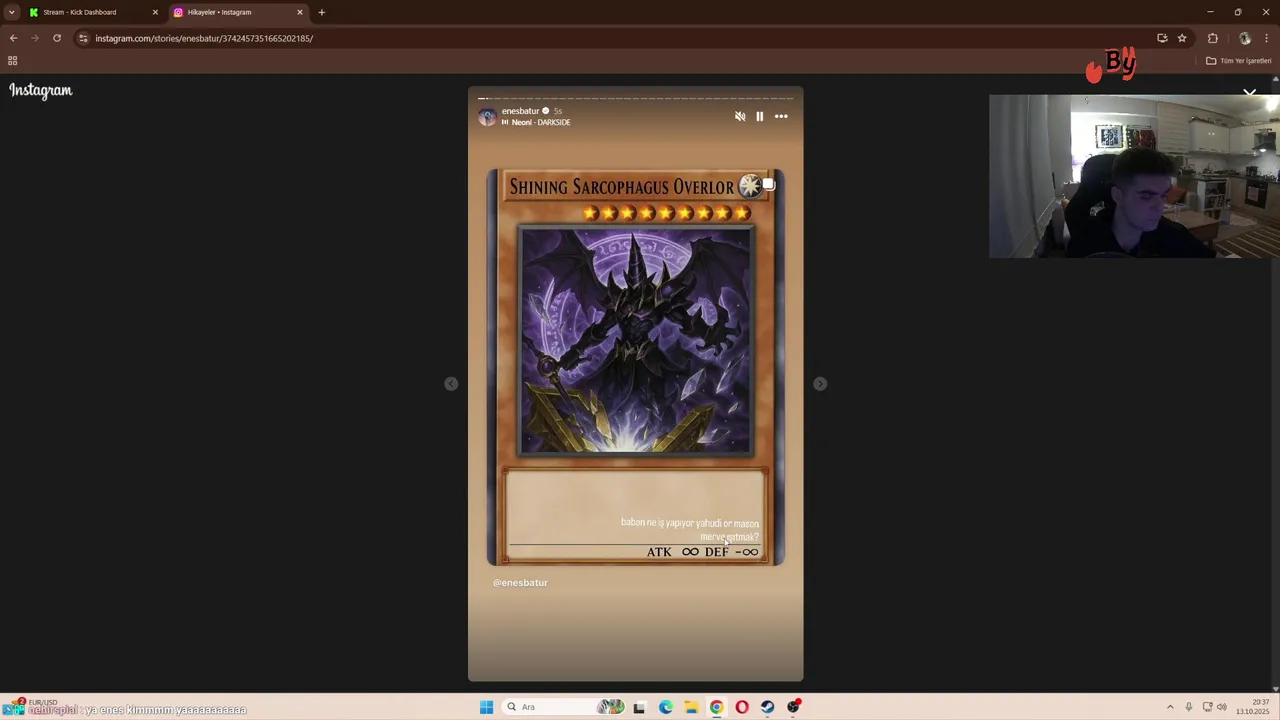Open network settings tray icon
Image resolution: width=1280 pixels, height=720 pixels.
(1207, 707)
